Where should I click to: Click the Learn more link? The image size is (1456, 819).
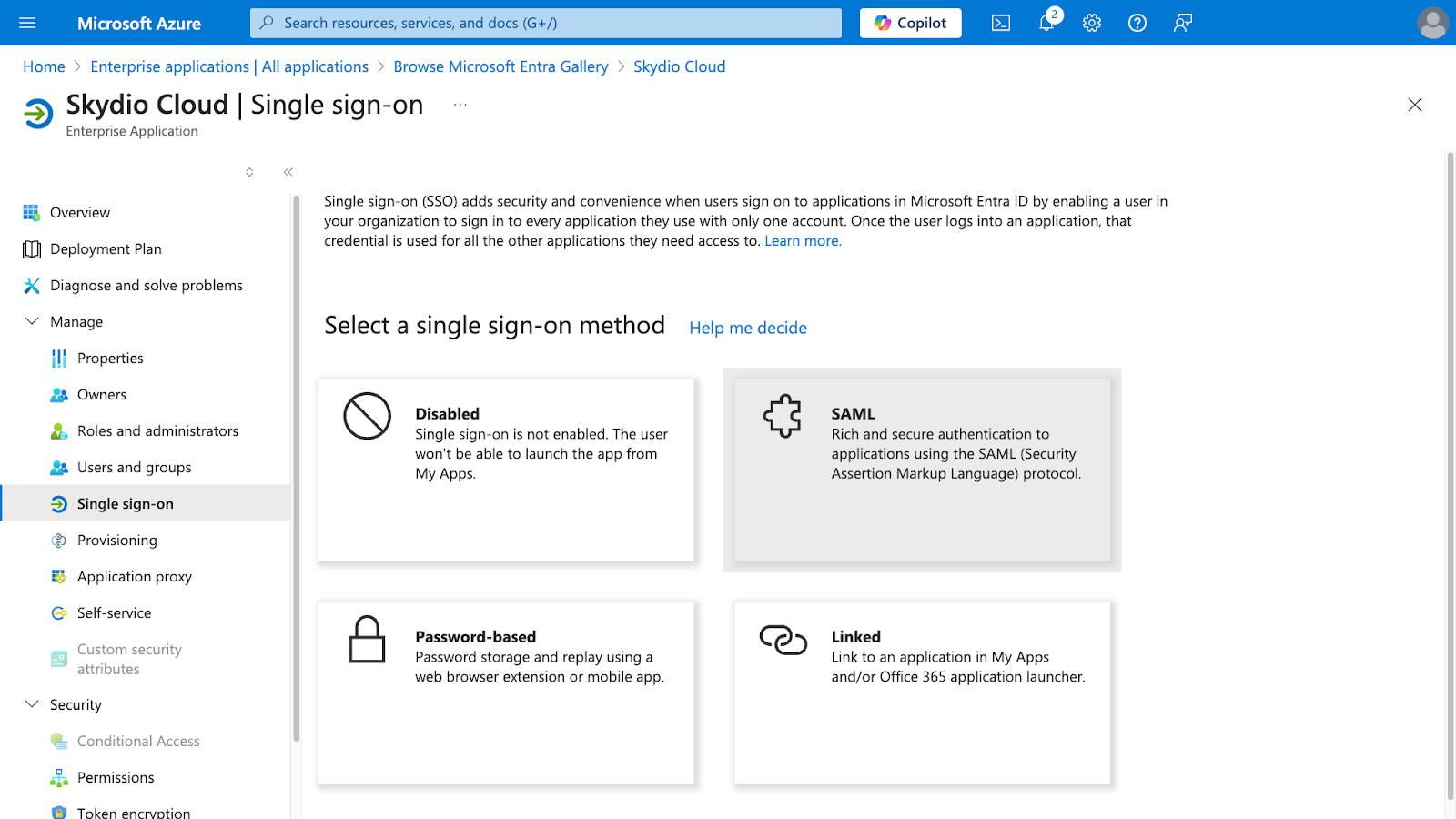(x=803, y=241)
